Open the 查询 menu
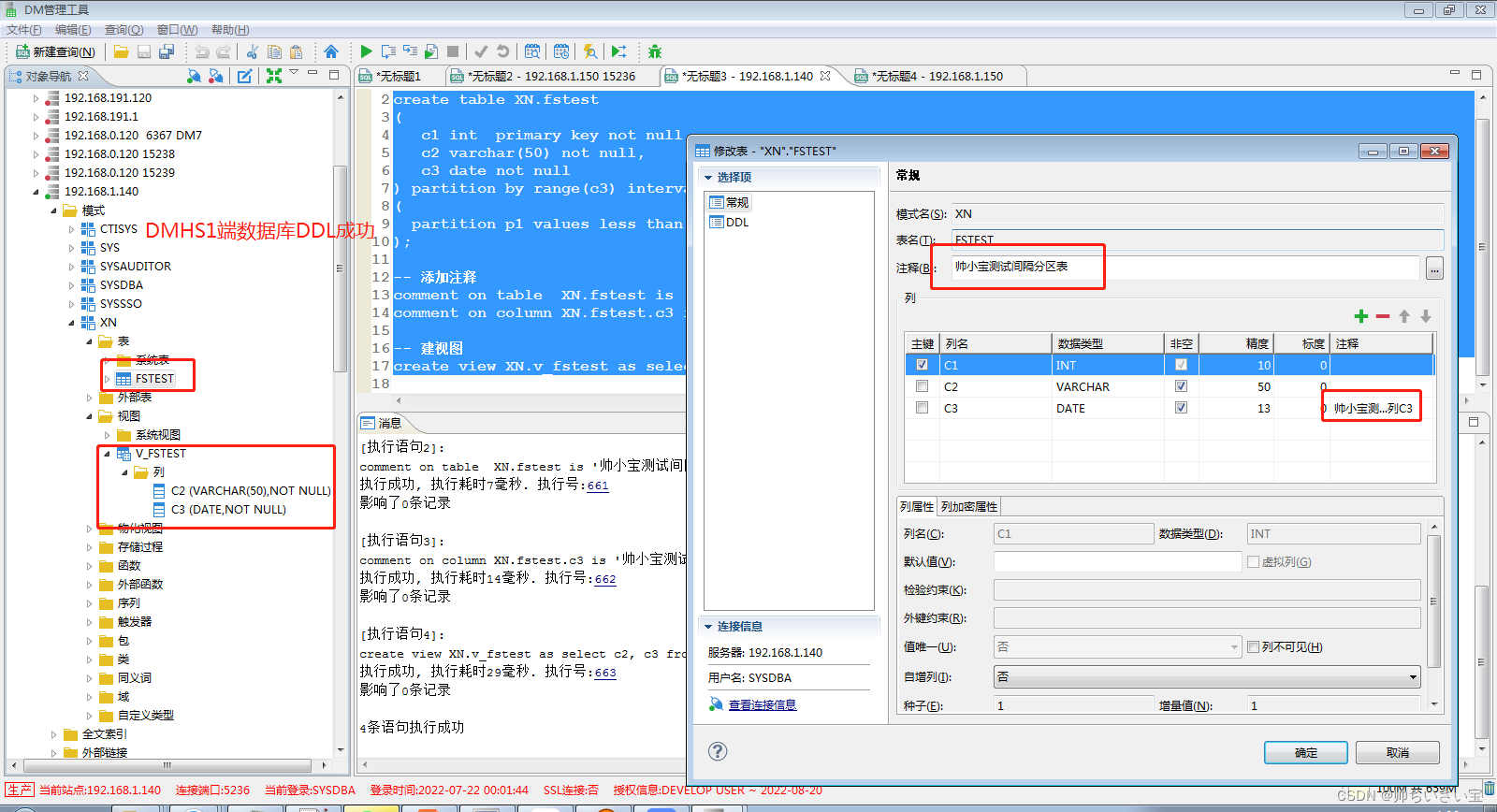The height and width of the screenshot is (812, 1497). pos(124,30)
